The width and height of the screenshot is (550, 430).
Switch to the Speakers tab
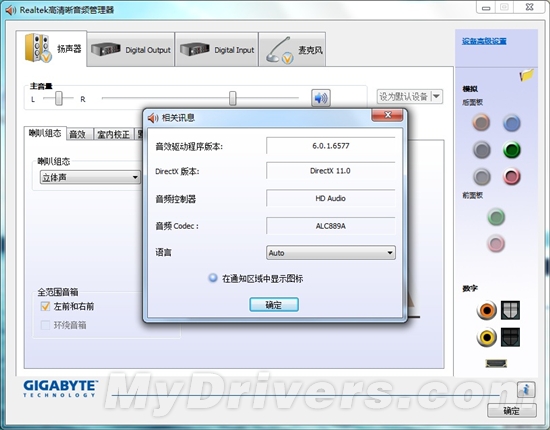52,48
